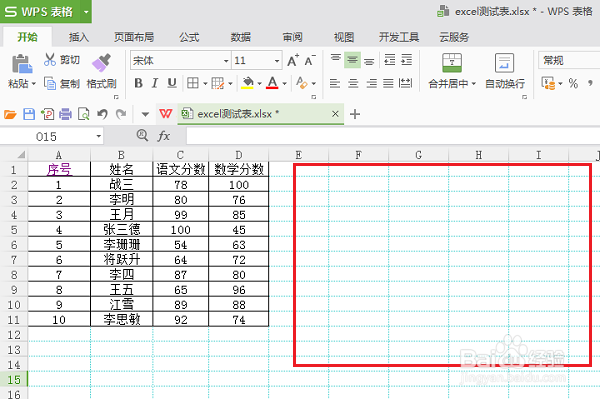
Task: Click the clear formatting eraser icon
Action: (302, 83)
